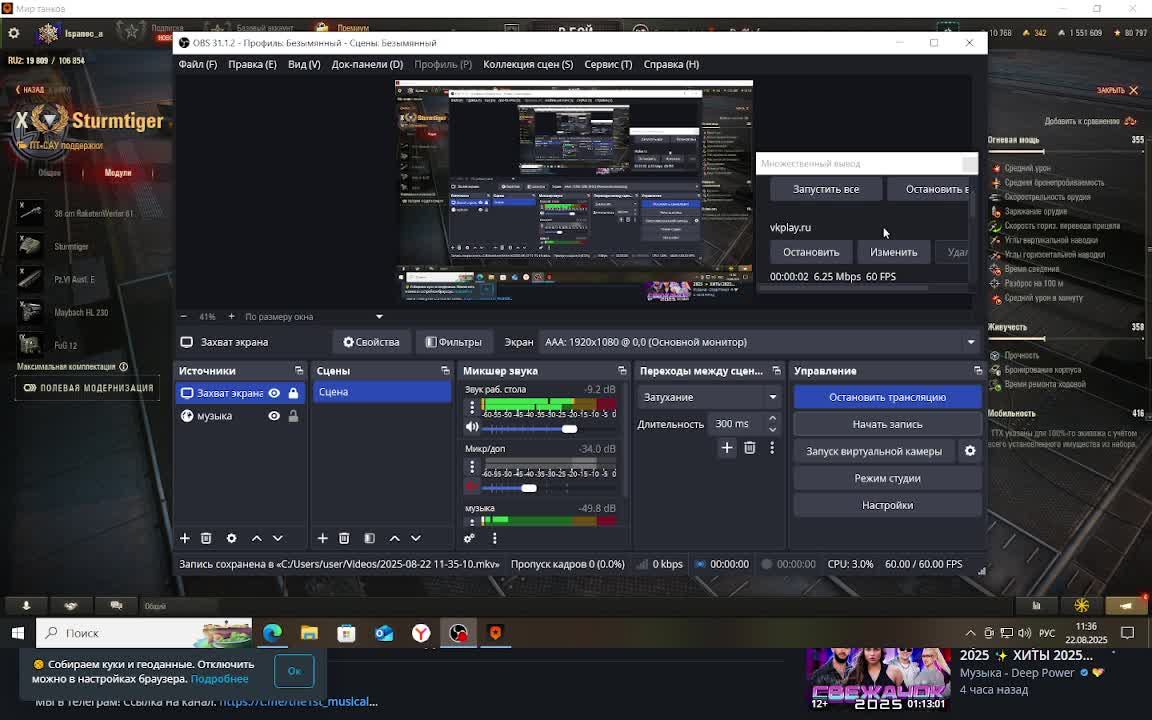Screen dimensions: 1152x720
Task: Mute Звук раб. стола speaker icon
Action: 472,428
